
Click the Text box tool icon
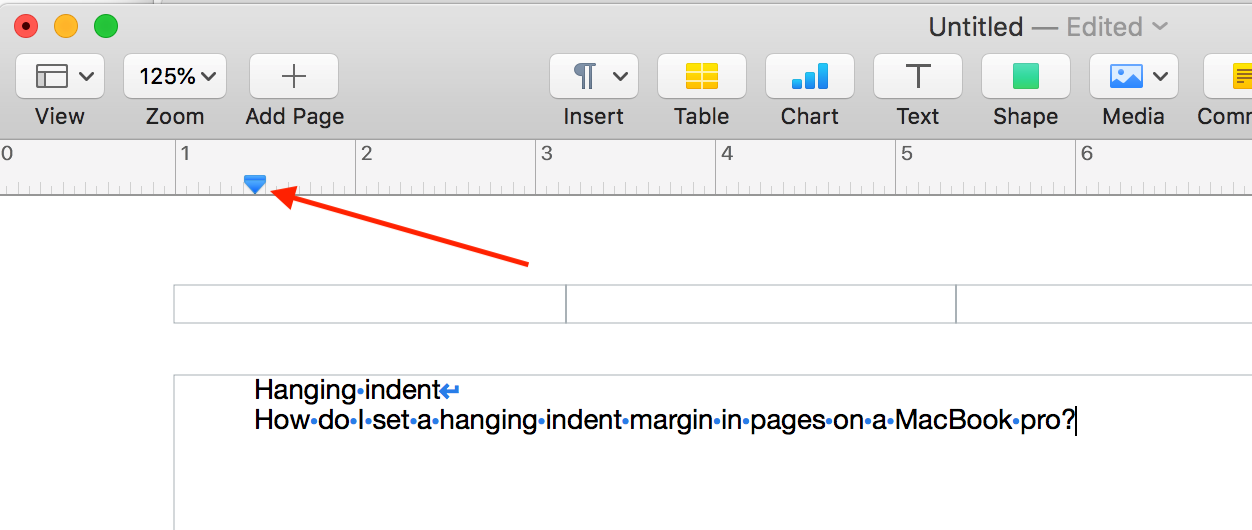click(918, 76)
